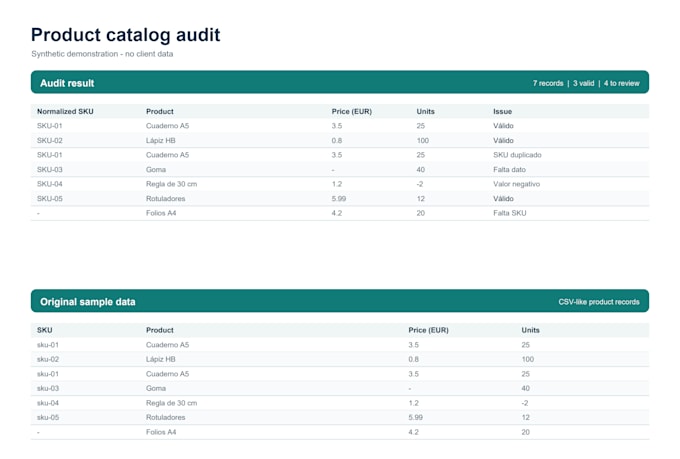
Task: Select the "Valor negativo" issue cell
Action: click(517, 184)
